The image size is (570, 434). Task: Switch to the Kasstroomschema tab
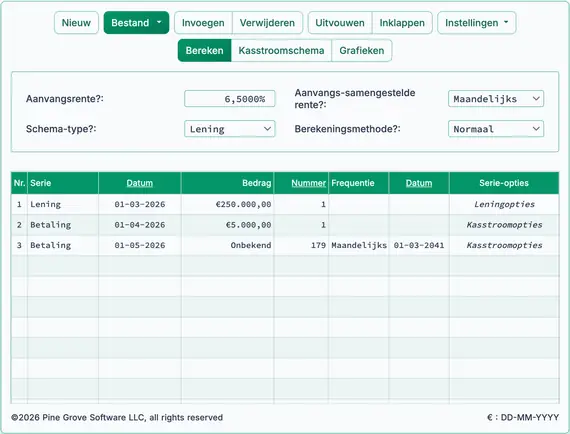pyautogui.click(x=281, y=51)
